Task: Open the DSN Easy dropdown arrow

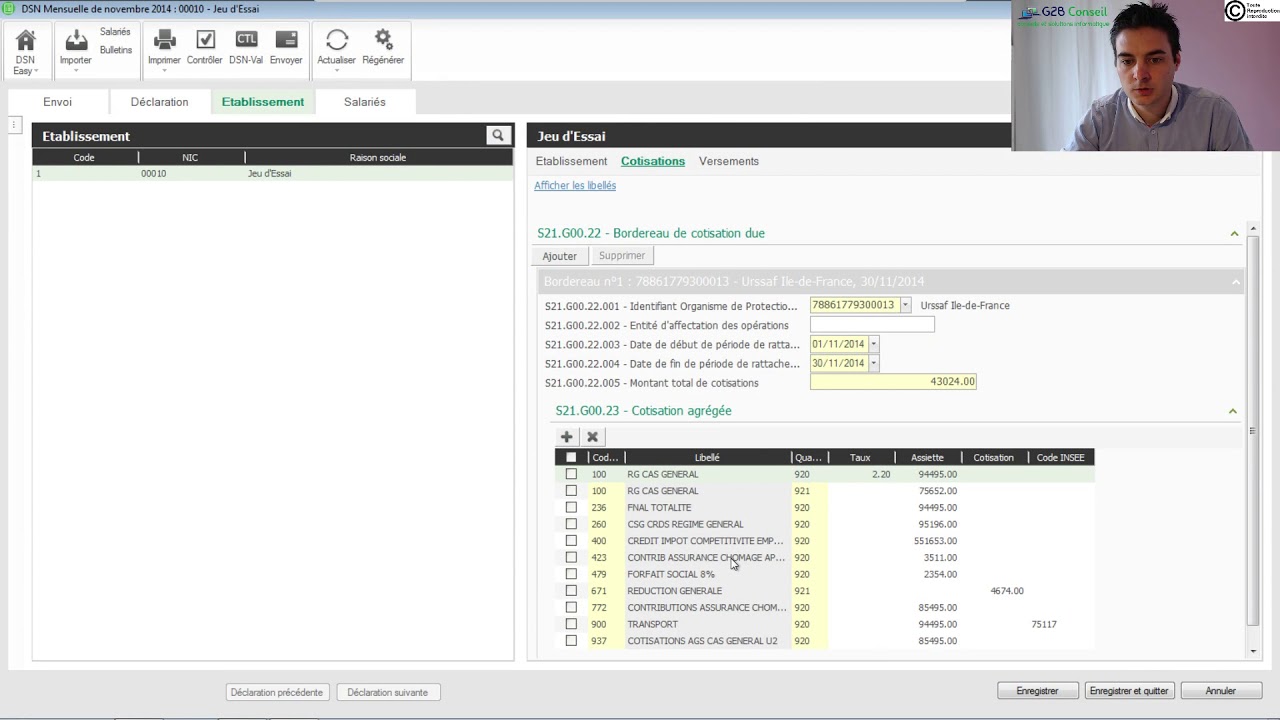Action: pos(36,72)
